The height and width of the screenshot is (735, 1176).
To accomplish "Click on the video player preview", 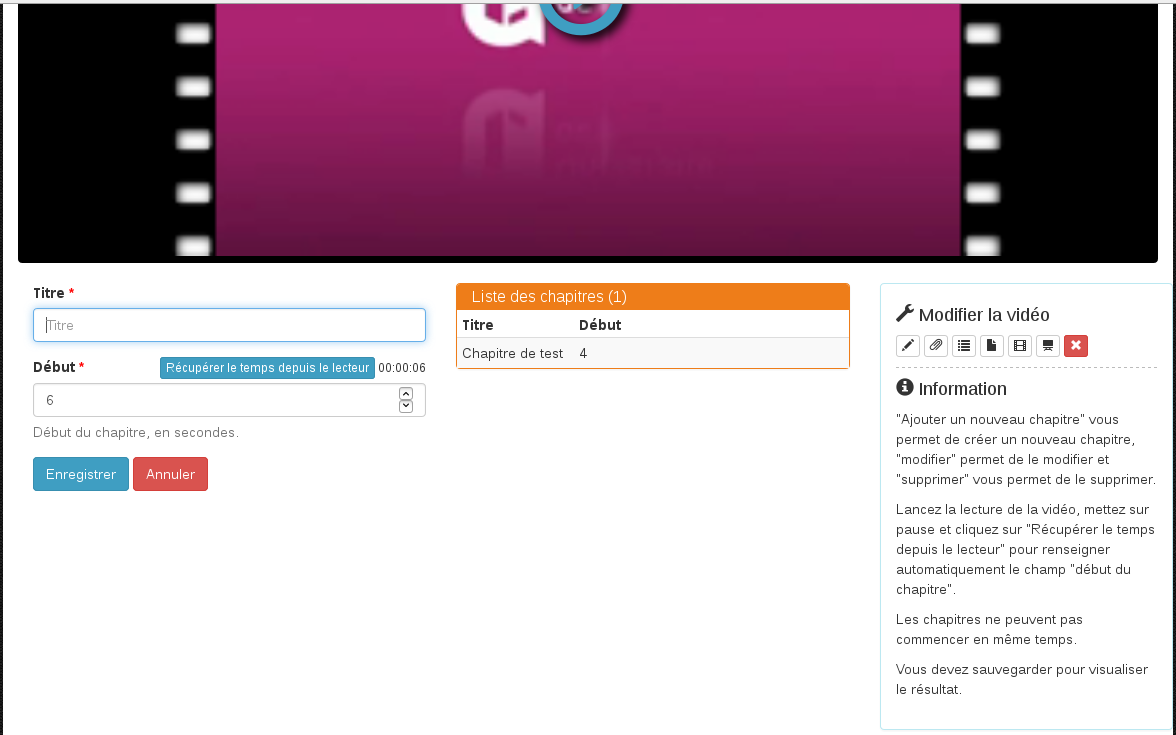I will (x=588, y=130).
